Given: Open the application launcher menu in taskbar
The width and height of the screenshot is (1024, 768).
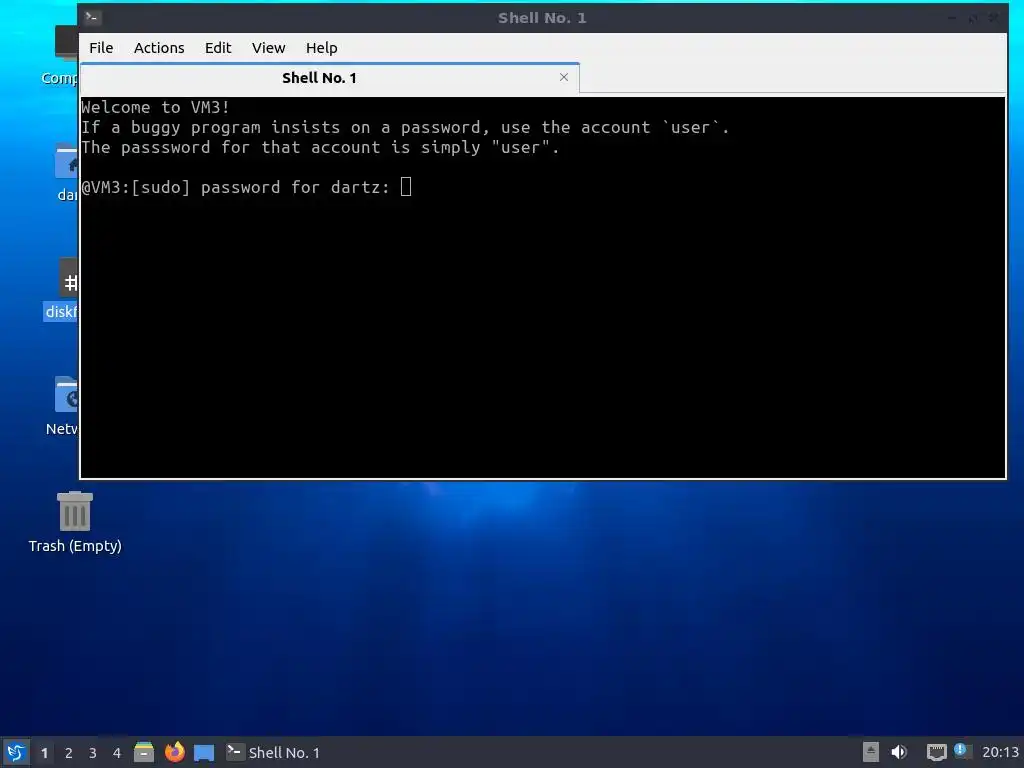Looking at the screenshot, I should pos(16,752).
